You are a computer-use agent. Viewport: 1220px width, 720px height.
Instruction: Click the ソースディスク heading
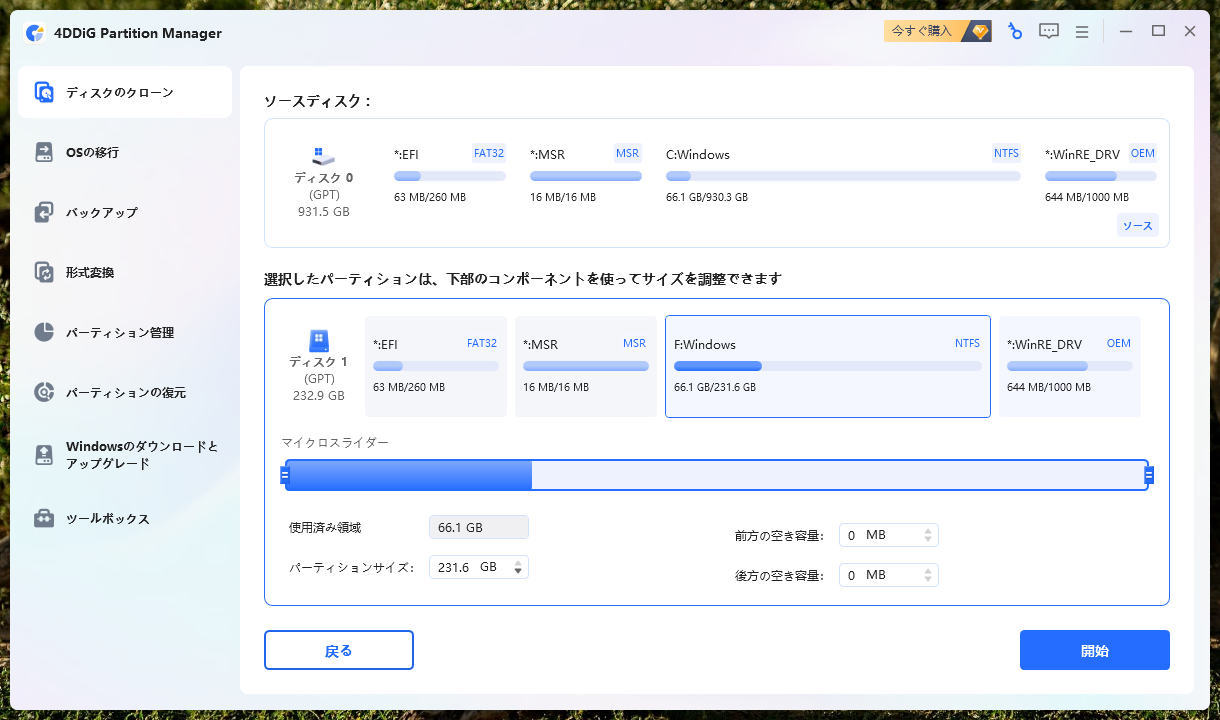(x=317, y=102)
